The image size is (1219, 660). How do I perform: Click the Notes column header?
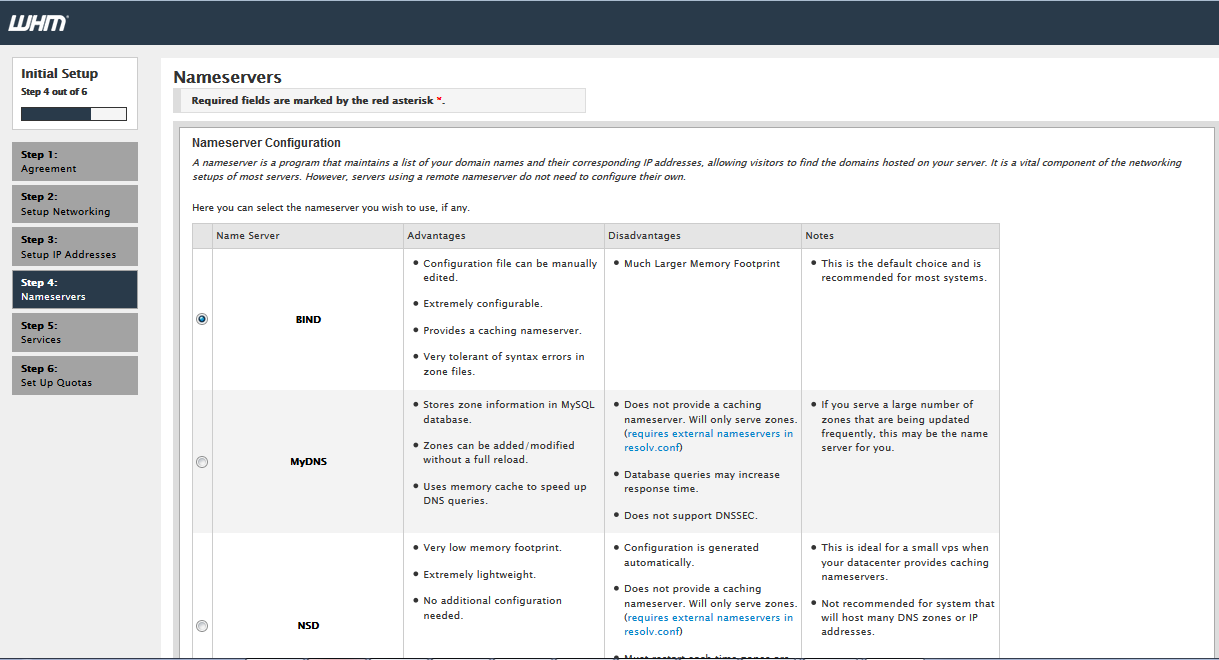coord(900,236)
